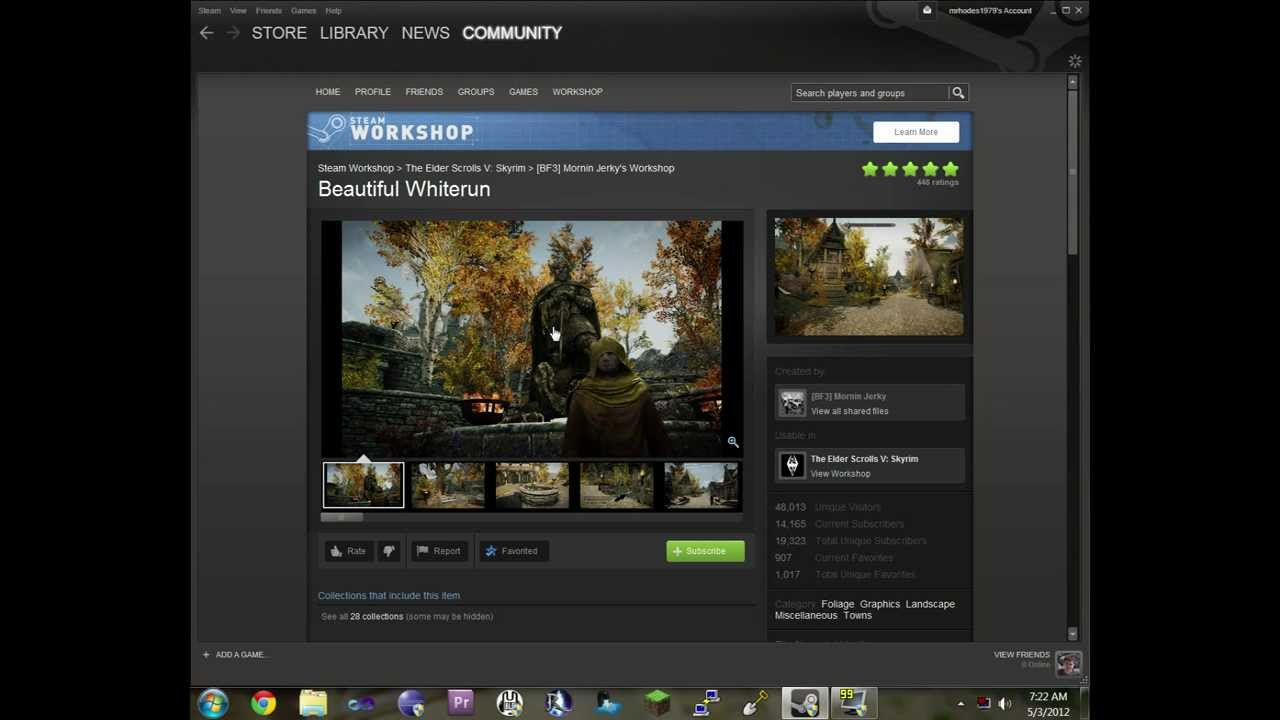Click the Miscellaneous category tag
The height and width of the screenshot is (720, 1280).
[806, 616]
